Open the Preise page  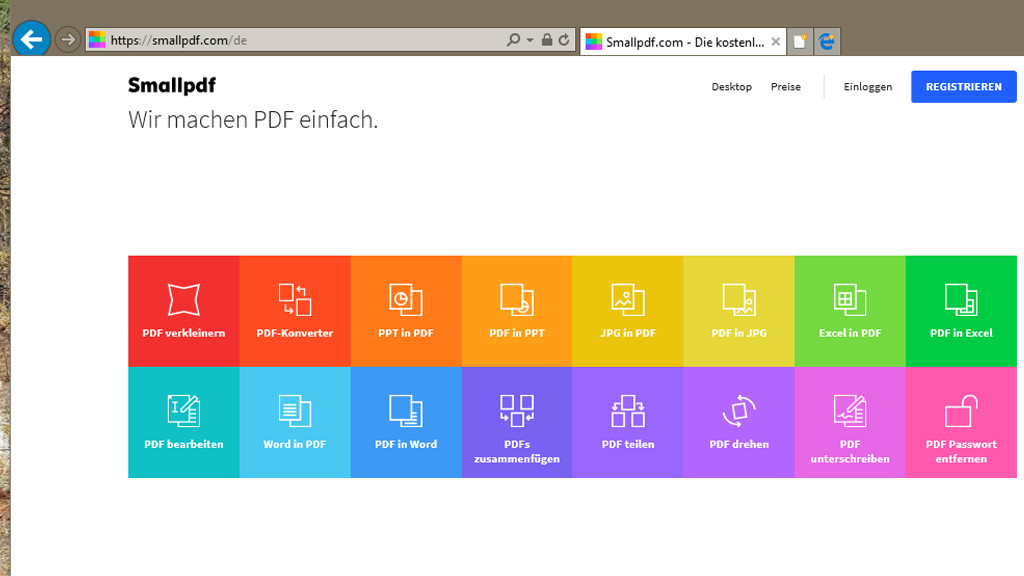pyautogui.click(x=785, y=87)
